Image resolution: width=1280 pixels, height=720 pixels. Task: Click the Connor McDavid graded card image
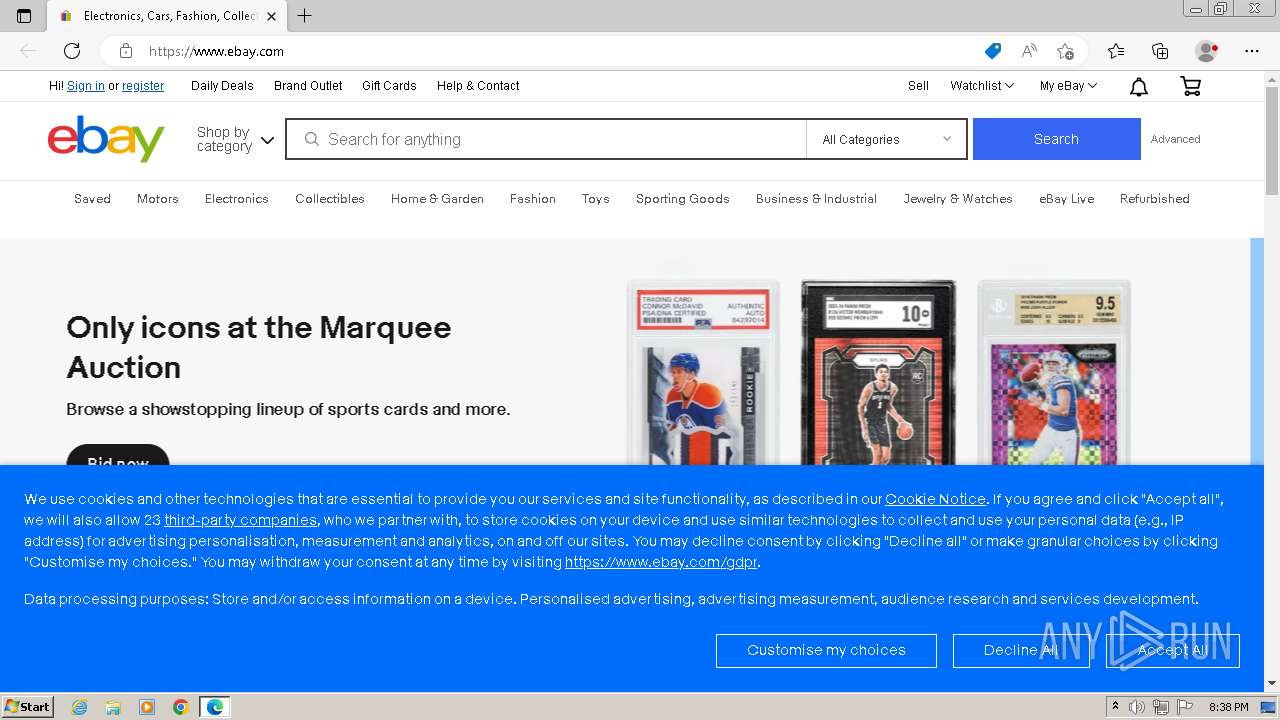pyautogui.click(x=703, y=375)
